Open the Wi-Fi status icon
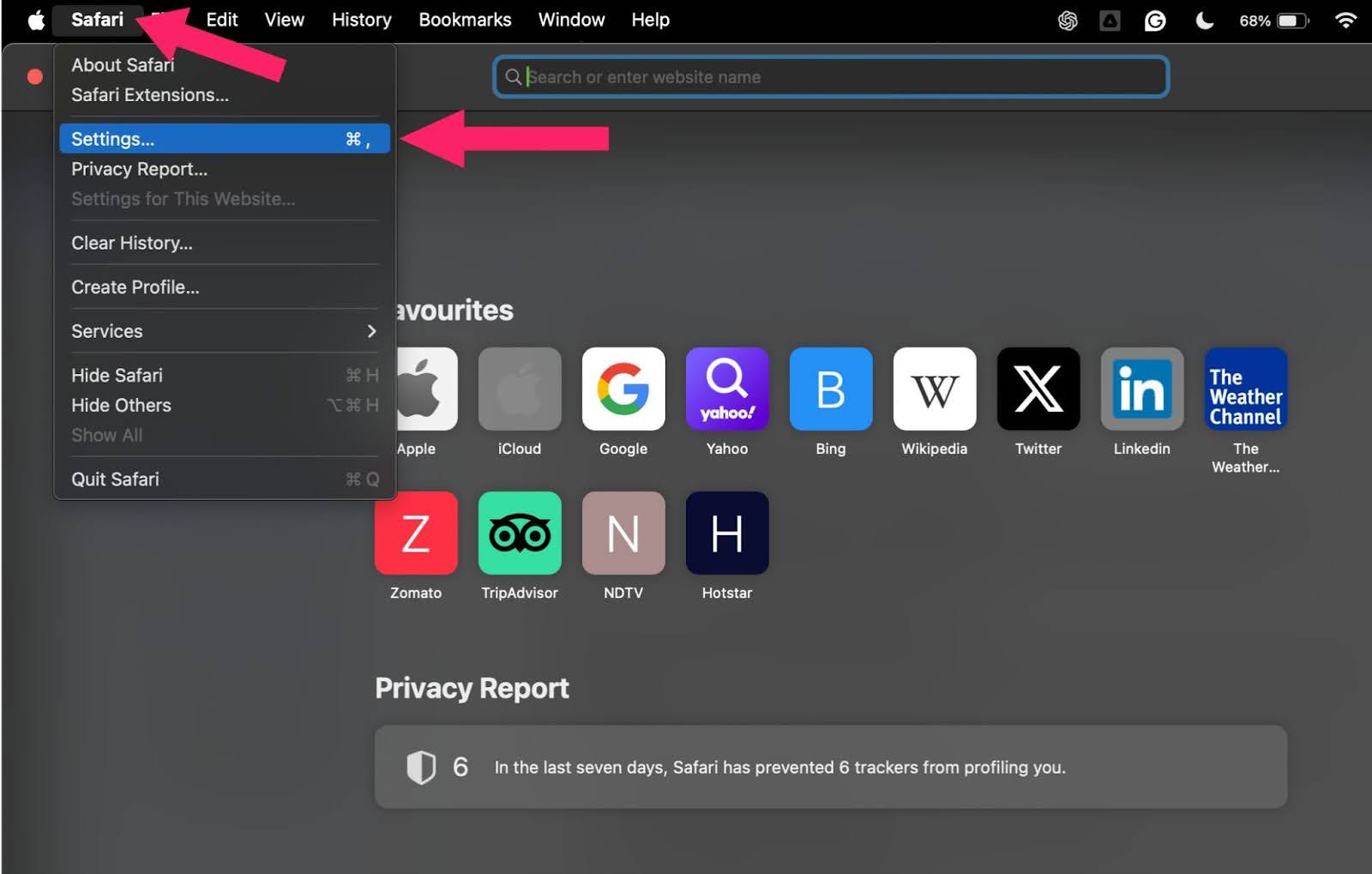This screenshot has height=874, width=1372. click(1346, 19)
